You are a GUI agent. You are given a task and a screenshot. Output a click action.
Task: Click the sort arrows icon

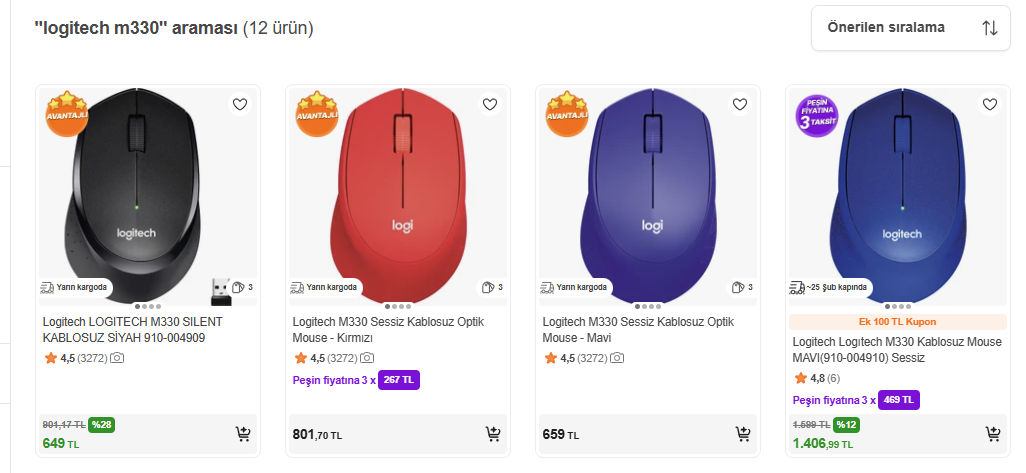(x=990, y=28)
